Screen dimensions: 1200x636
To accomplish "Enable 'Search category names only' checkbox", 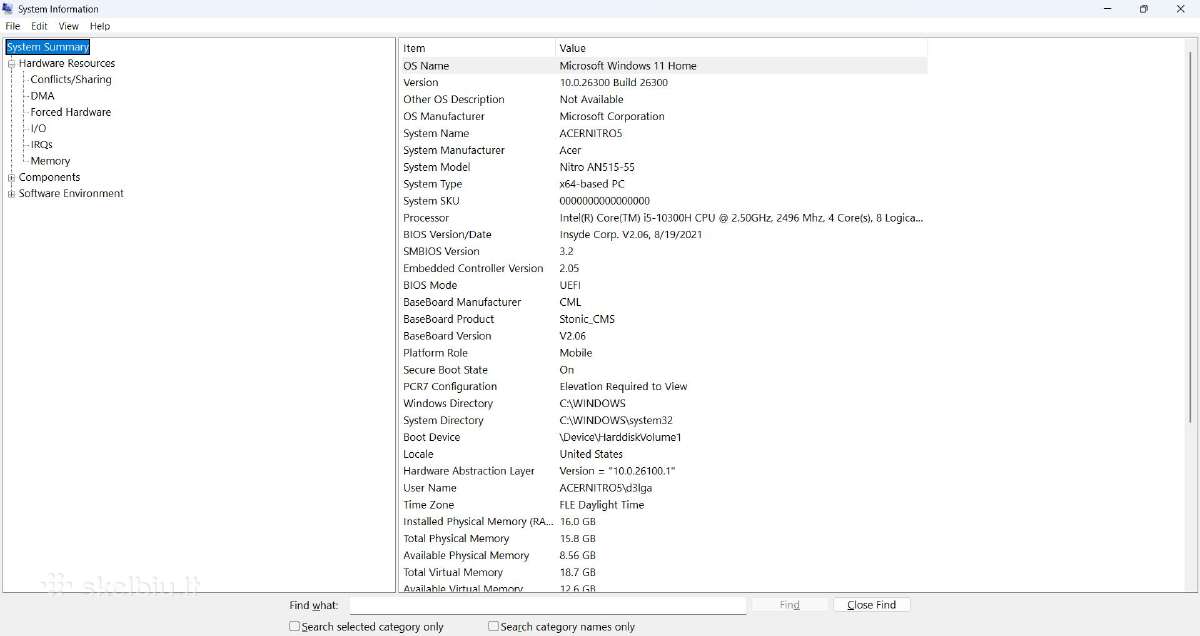I will tap(494, 626).
